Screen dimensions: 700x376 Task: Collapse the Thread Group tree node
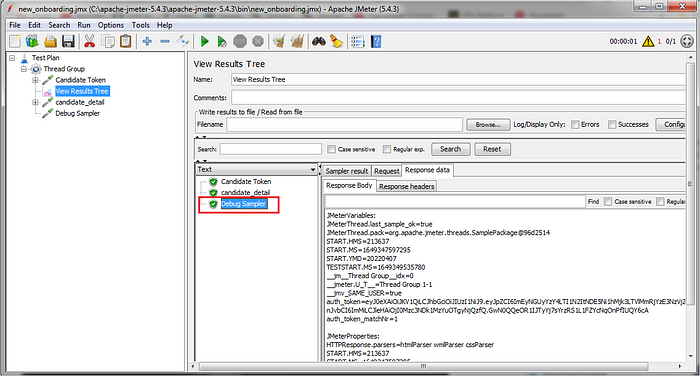click(24, 69)
